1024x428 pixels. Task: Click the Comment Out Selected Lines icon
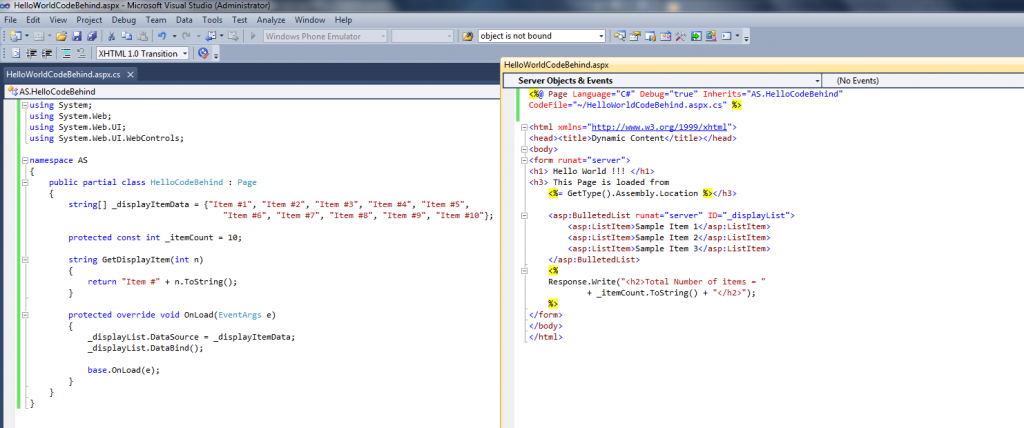[66, 54]
